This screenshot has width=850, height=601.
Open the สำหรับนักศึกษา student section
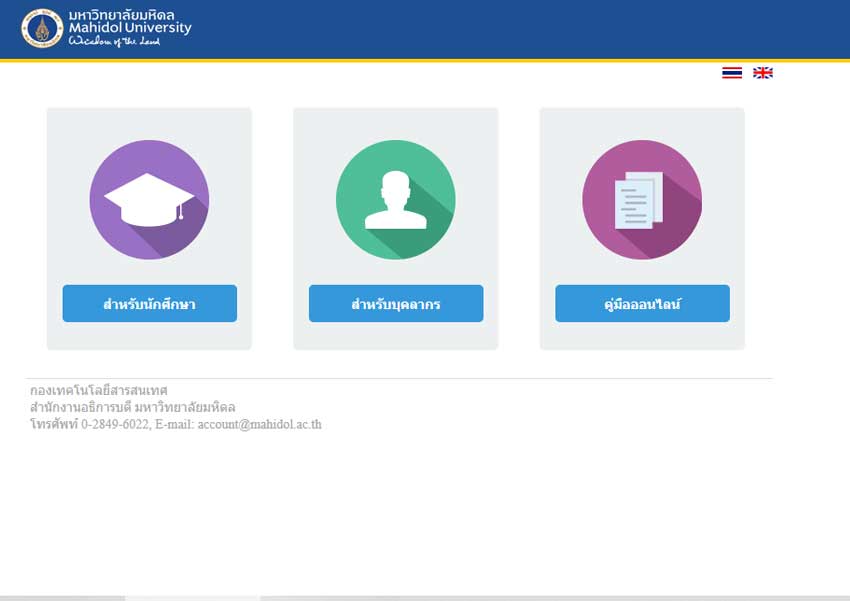(x=149, y=304)
